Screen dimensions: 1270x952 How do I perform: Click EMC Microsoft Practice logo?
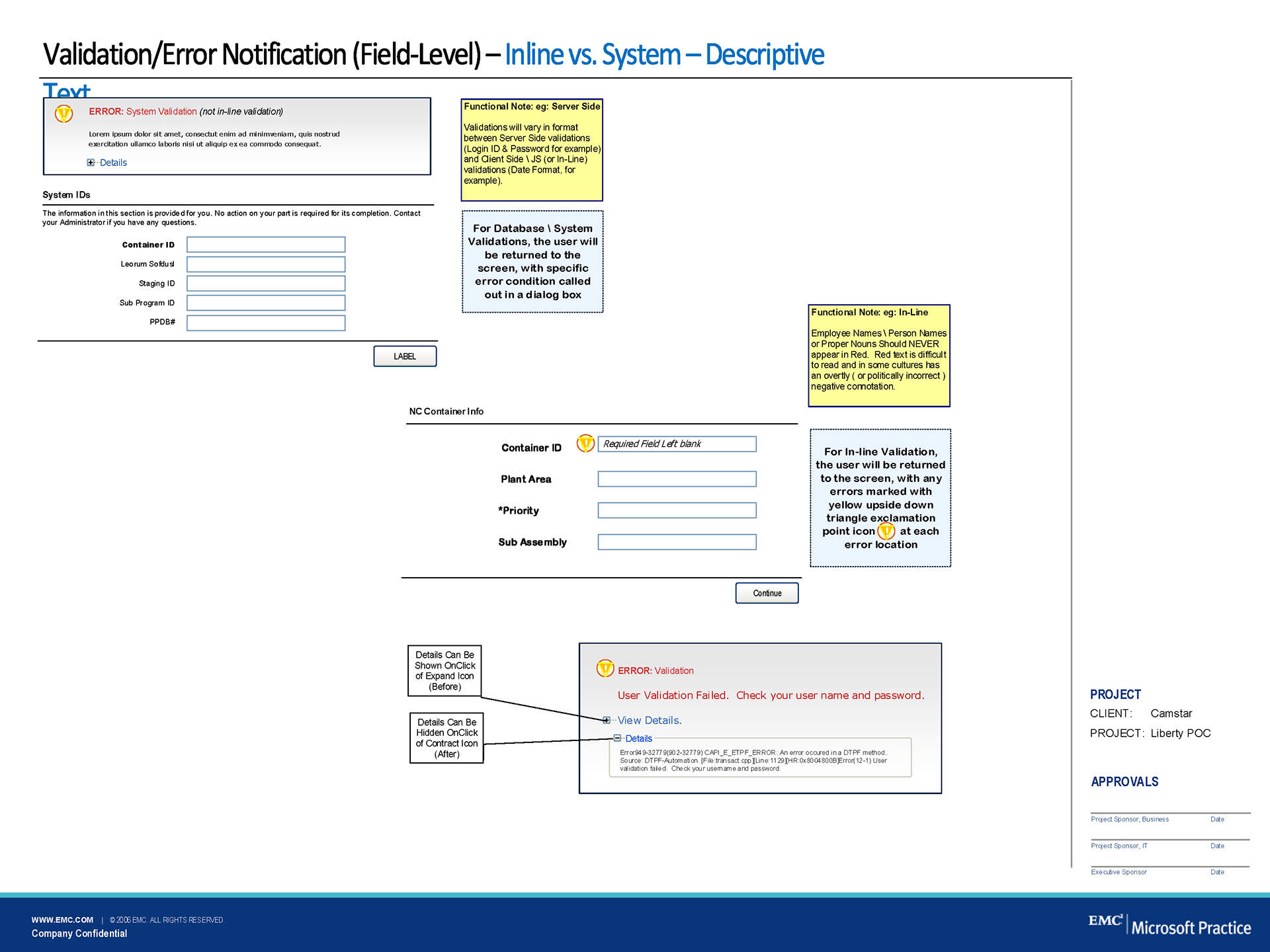click(1169, 925)
